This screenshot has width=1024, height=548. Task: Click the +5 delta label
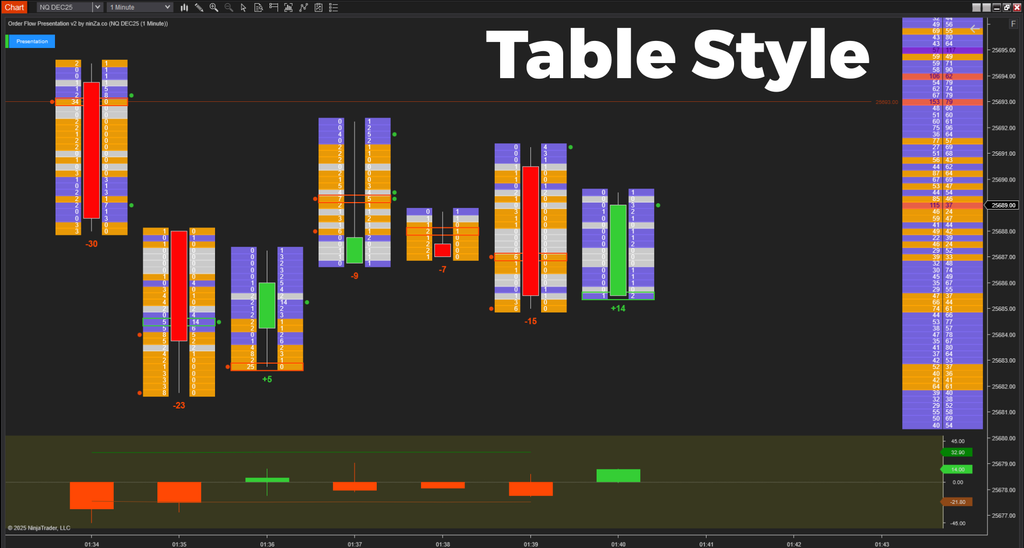pyautogui.click(x=266, y=379)
